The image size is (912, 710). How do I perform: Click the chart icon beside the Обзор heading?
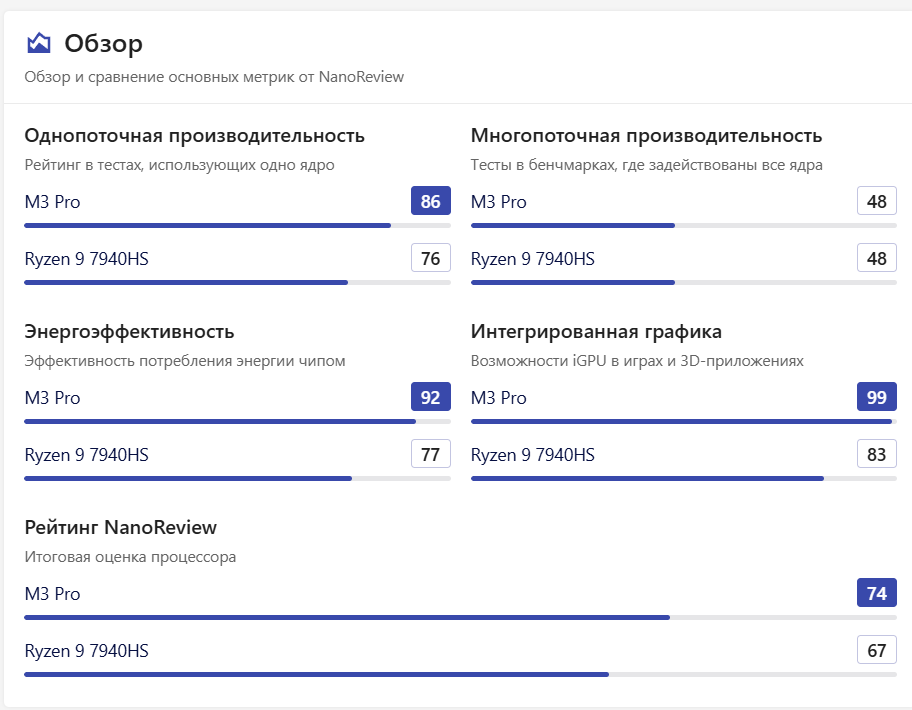(x=39, y=43)
